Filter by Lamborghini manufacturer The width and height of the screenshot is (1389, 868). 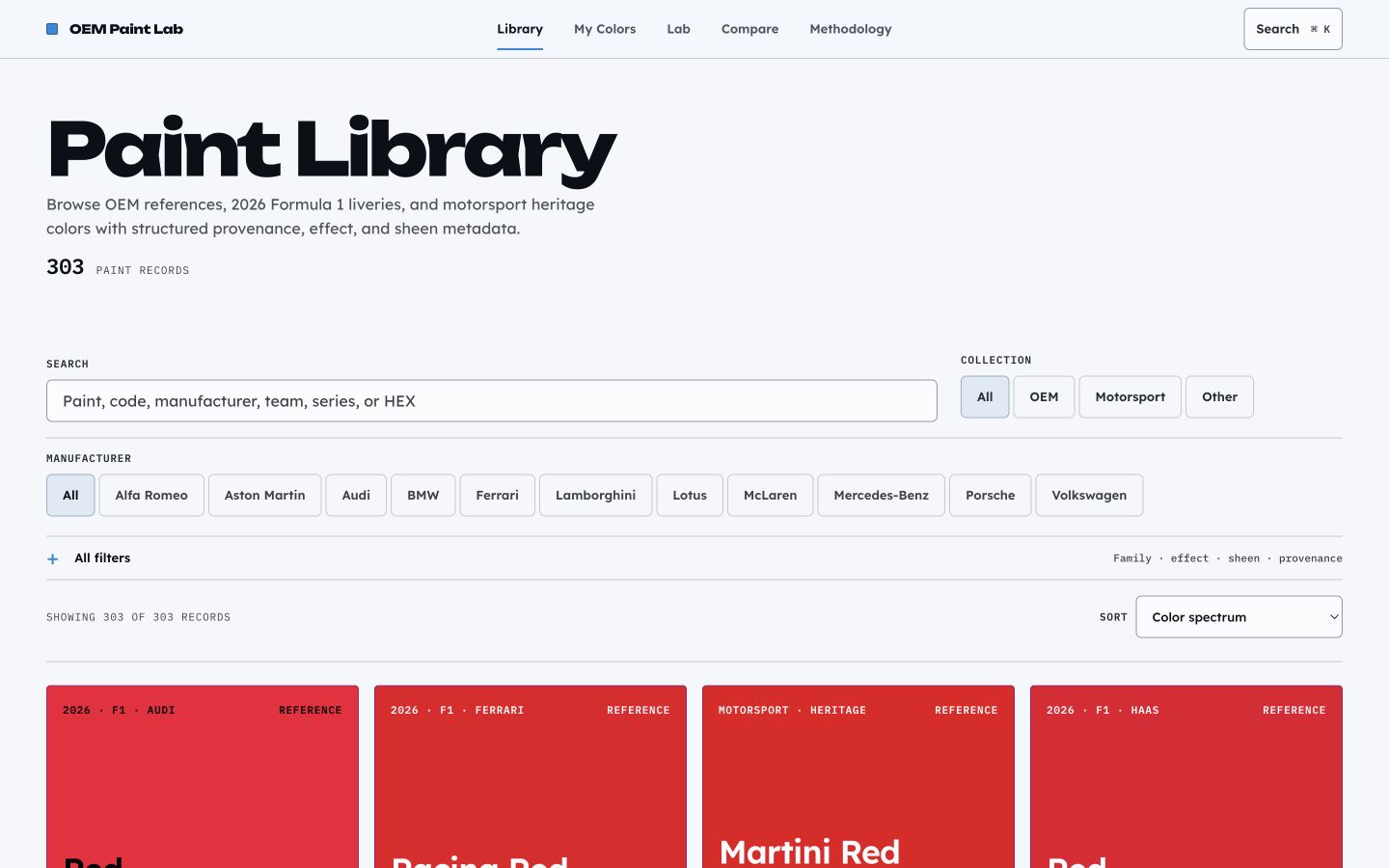(x=595, y=495)
